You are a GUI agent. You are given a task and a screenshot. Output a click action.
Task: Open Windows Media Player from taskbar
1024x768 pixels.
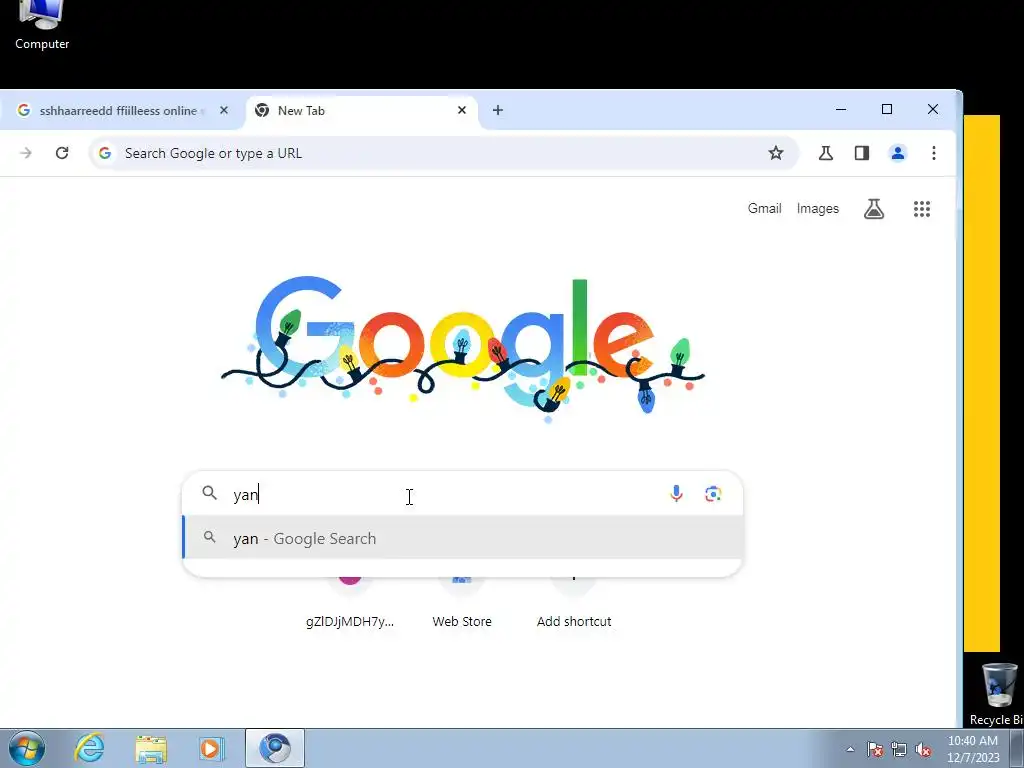click(x=212, y=748)
